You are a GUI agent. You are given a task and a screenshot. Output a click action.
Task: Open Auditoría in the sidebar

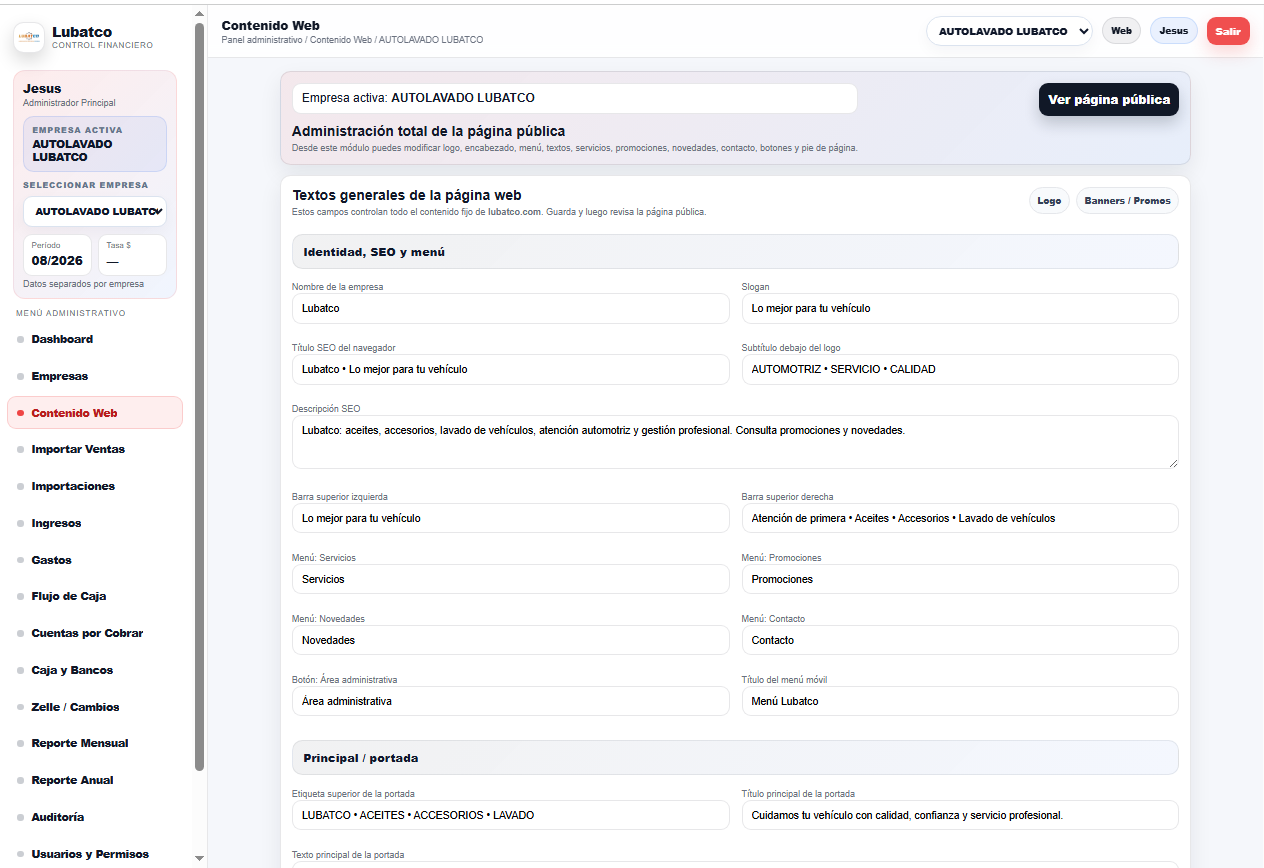coord(95,817)
